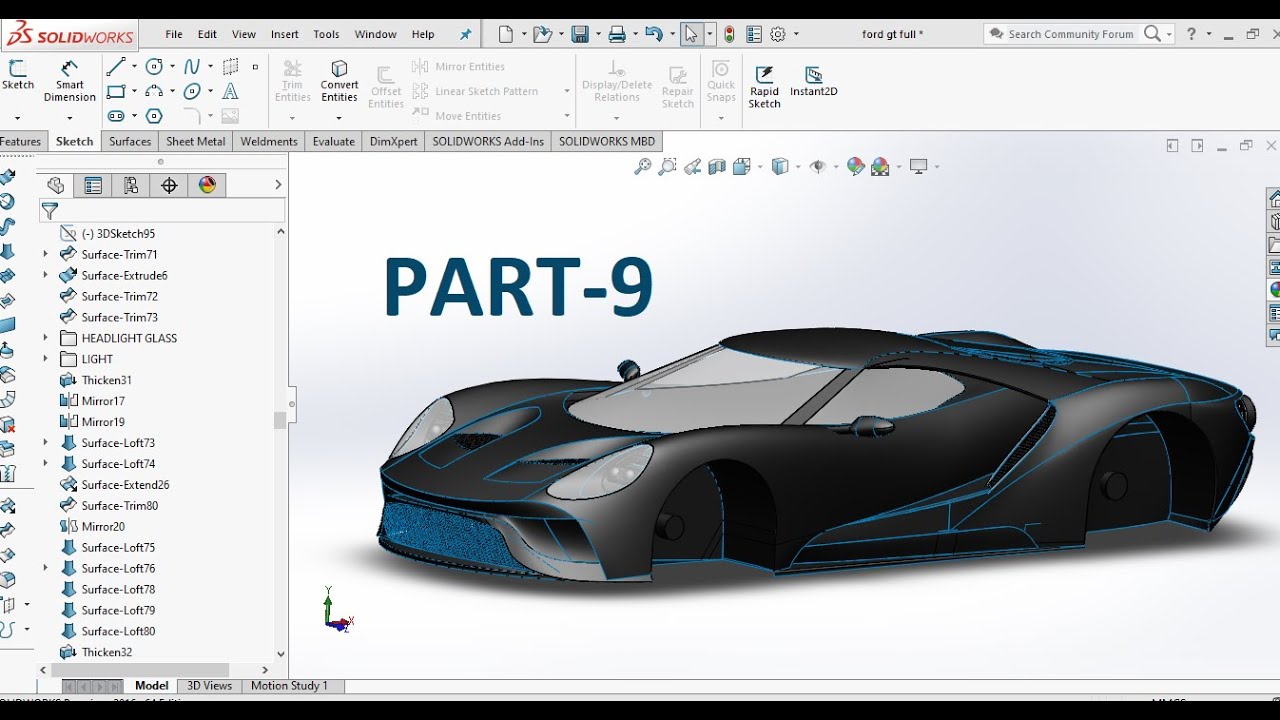Open the Smart Dimension dropdown arrow
The height and width of the screenshot is (720, 1280).
tap(69, 117)
